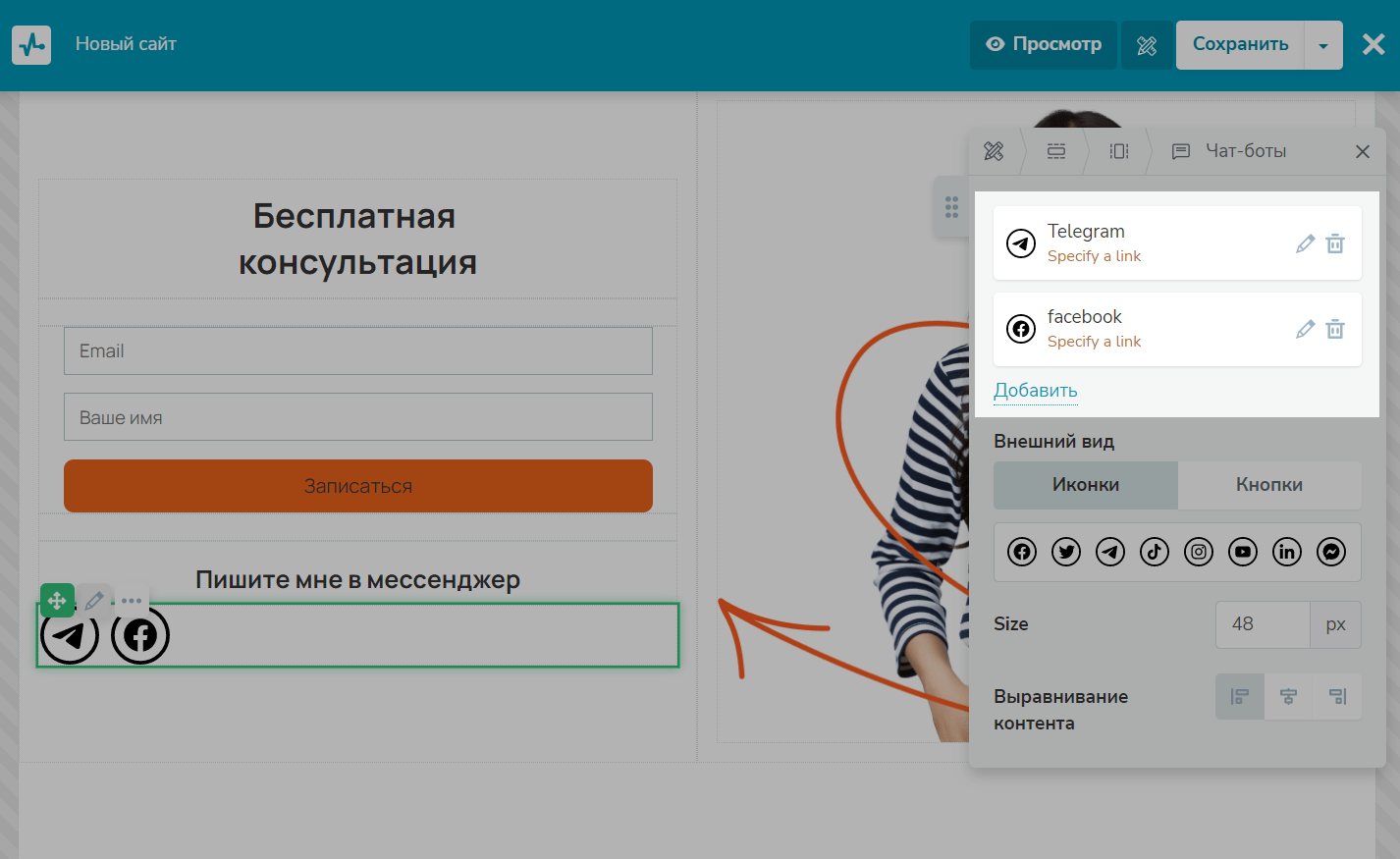1400x859 pixels.
Task: Close the Чат-боты settings panel
Action: click(x=1363, y=151)
